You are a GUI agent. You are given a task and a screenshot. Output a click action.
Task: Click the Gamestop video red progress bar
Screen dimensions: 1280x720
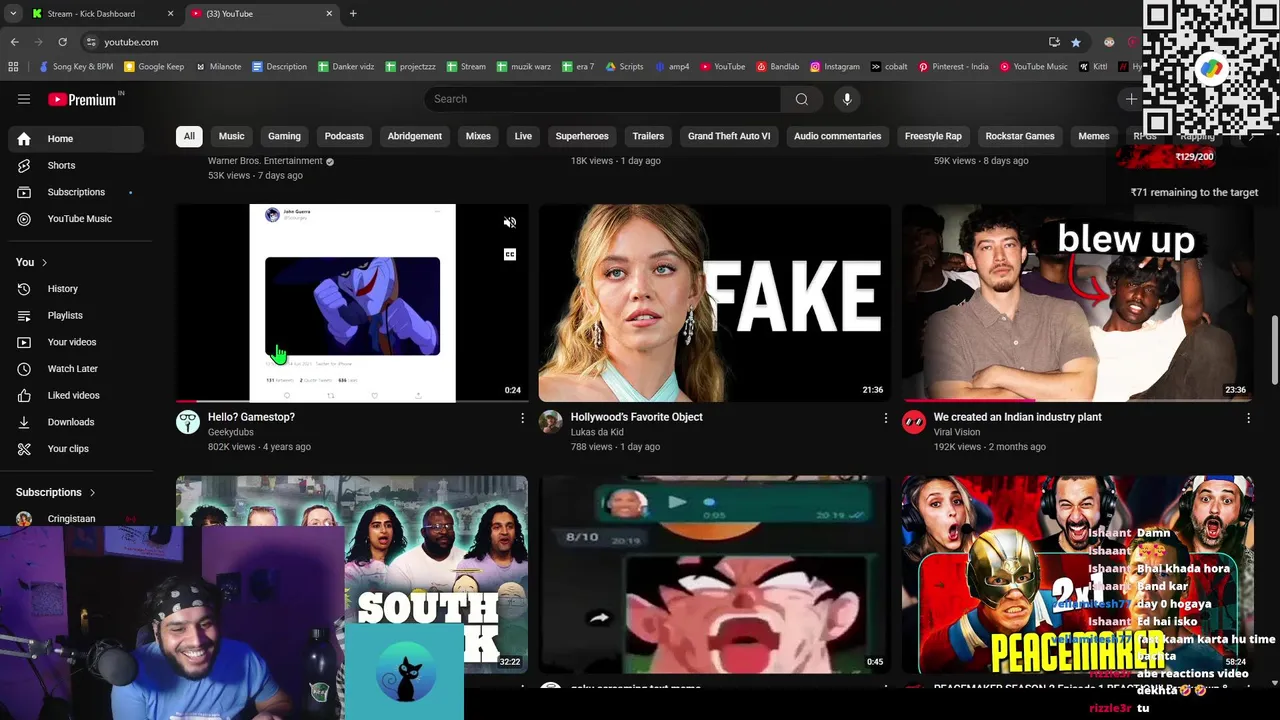186,401
